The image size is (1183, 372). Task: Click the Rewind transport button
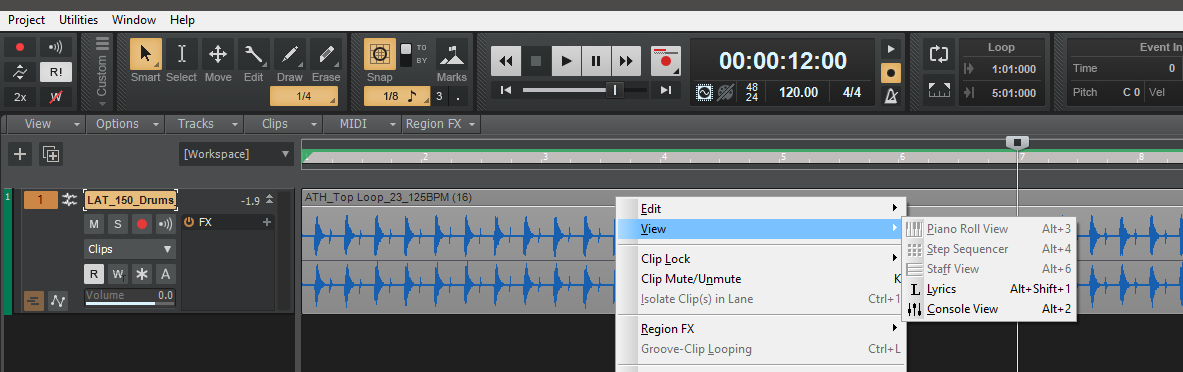click(506, 61)
